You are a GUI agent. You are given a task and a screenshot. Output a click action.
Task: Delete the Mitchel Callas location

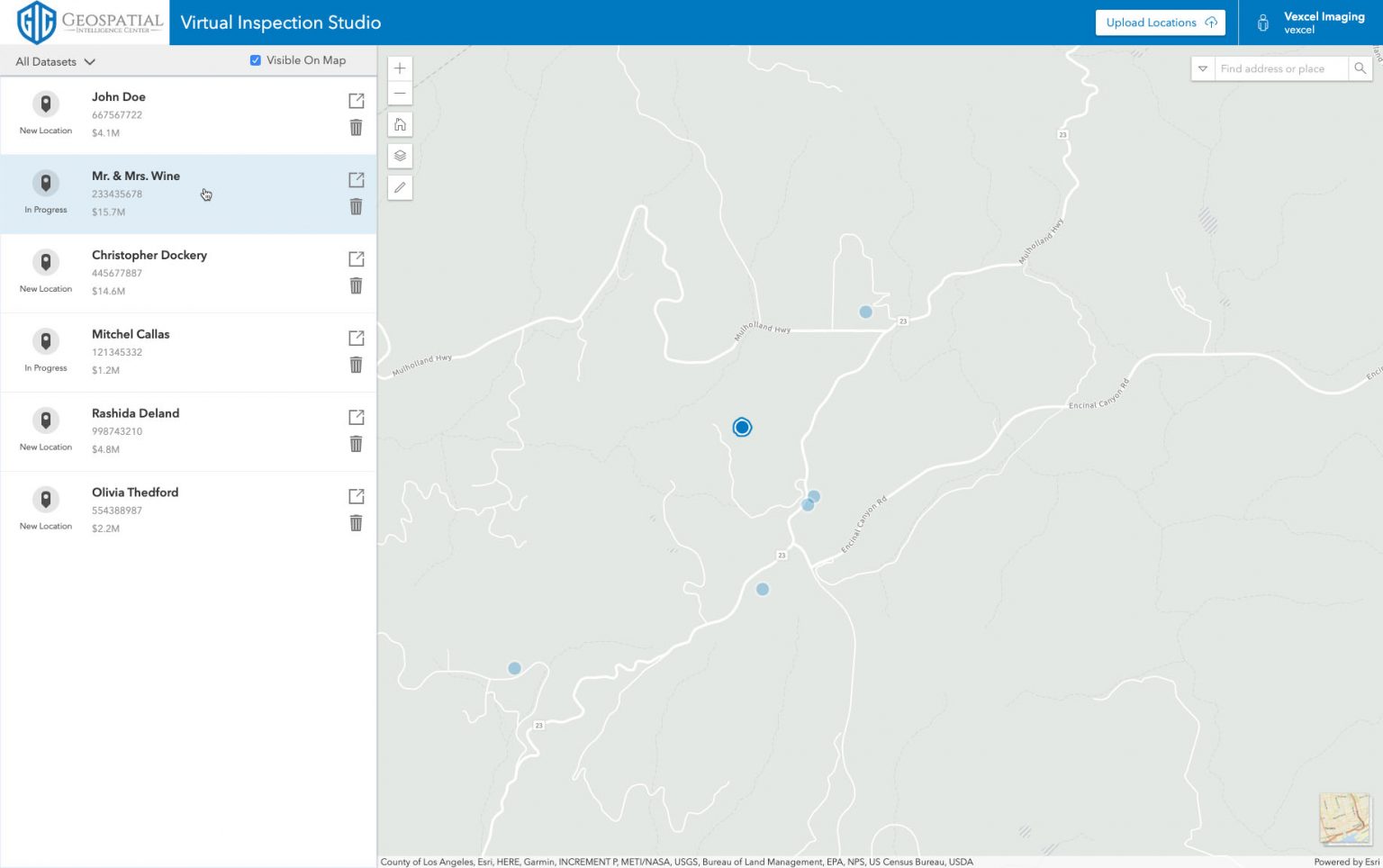coord(357,366)
